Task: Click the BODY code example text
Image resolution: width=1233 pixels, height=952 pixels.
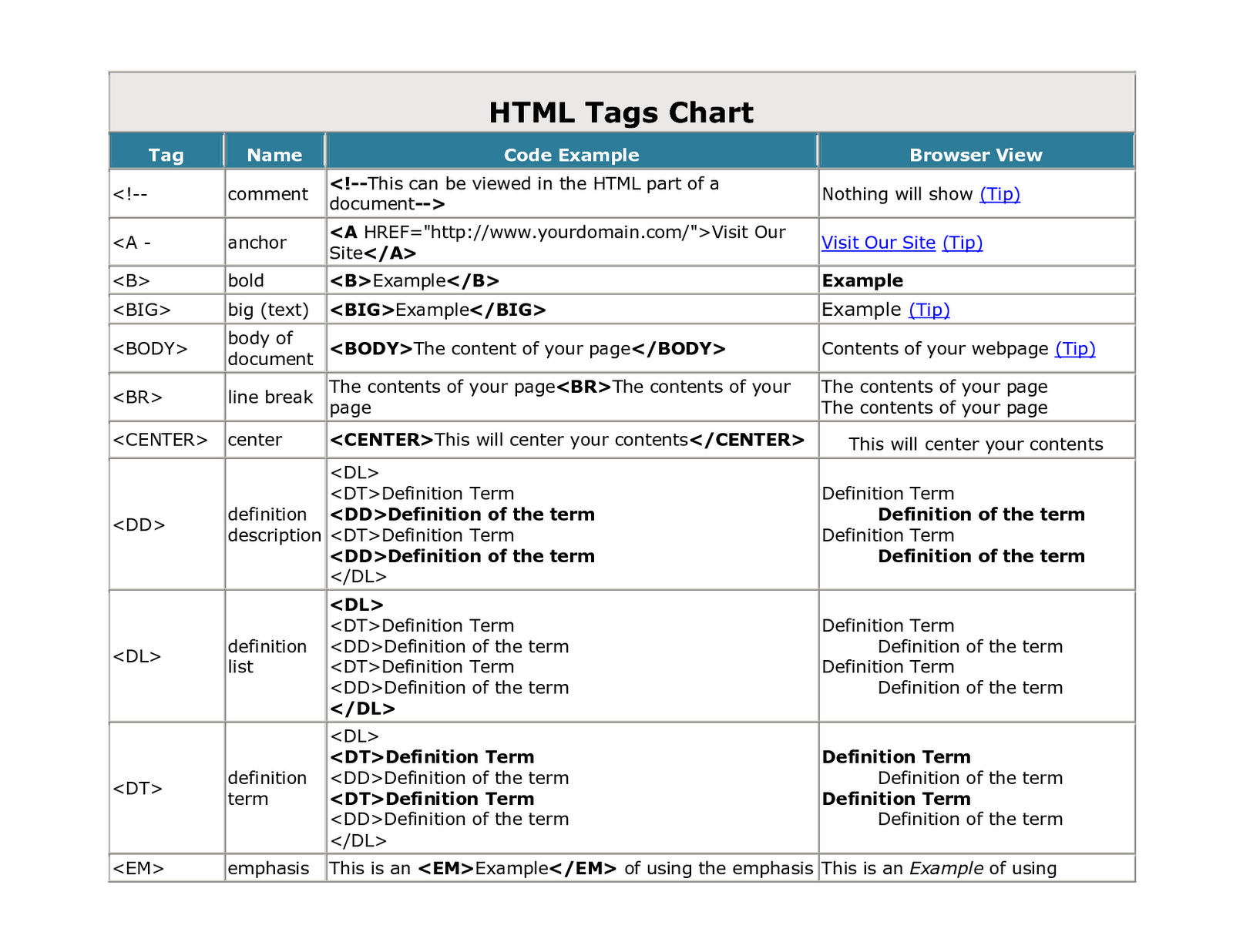Action: coord(528,349)
